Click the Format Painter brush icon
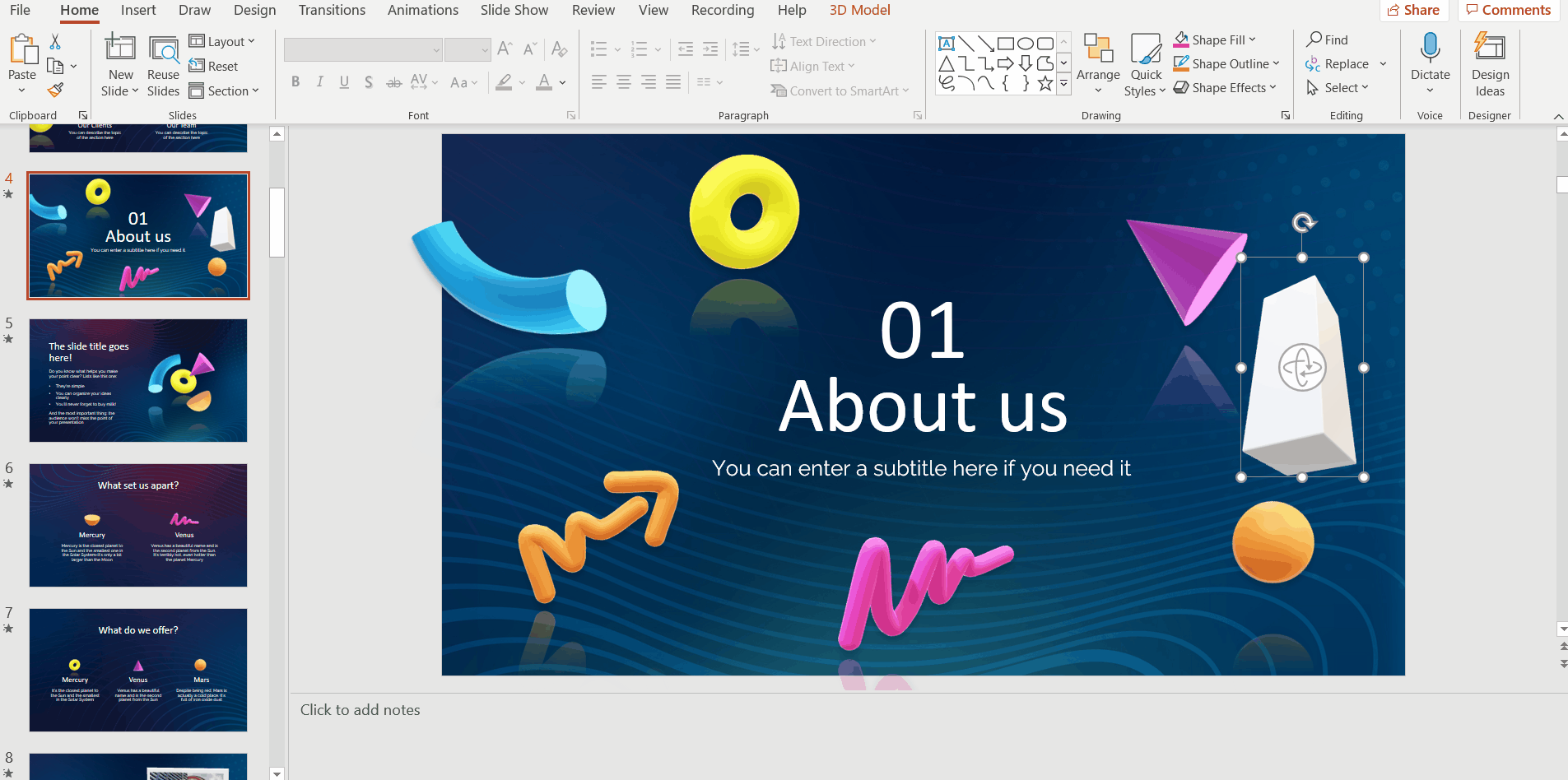Viewport: 1568px width, 780px height. point(55,90)
